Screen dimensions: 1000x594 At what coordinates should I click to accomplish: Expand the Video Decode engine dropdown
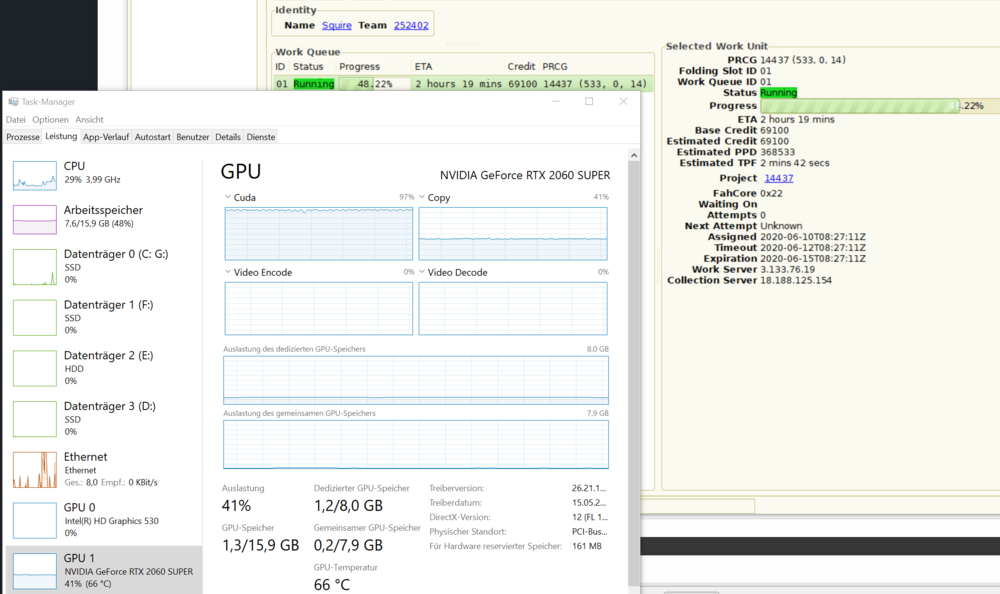pos(422,272)
